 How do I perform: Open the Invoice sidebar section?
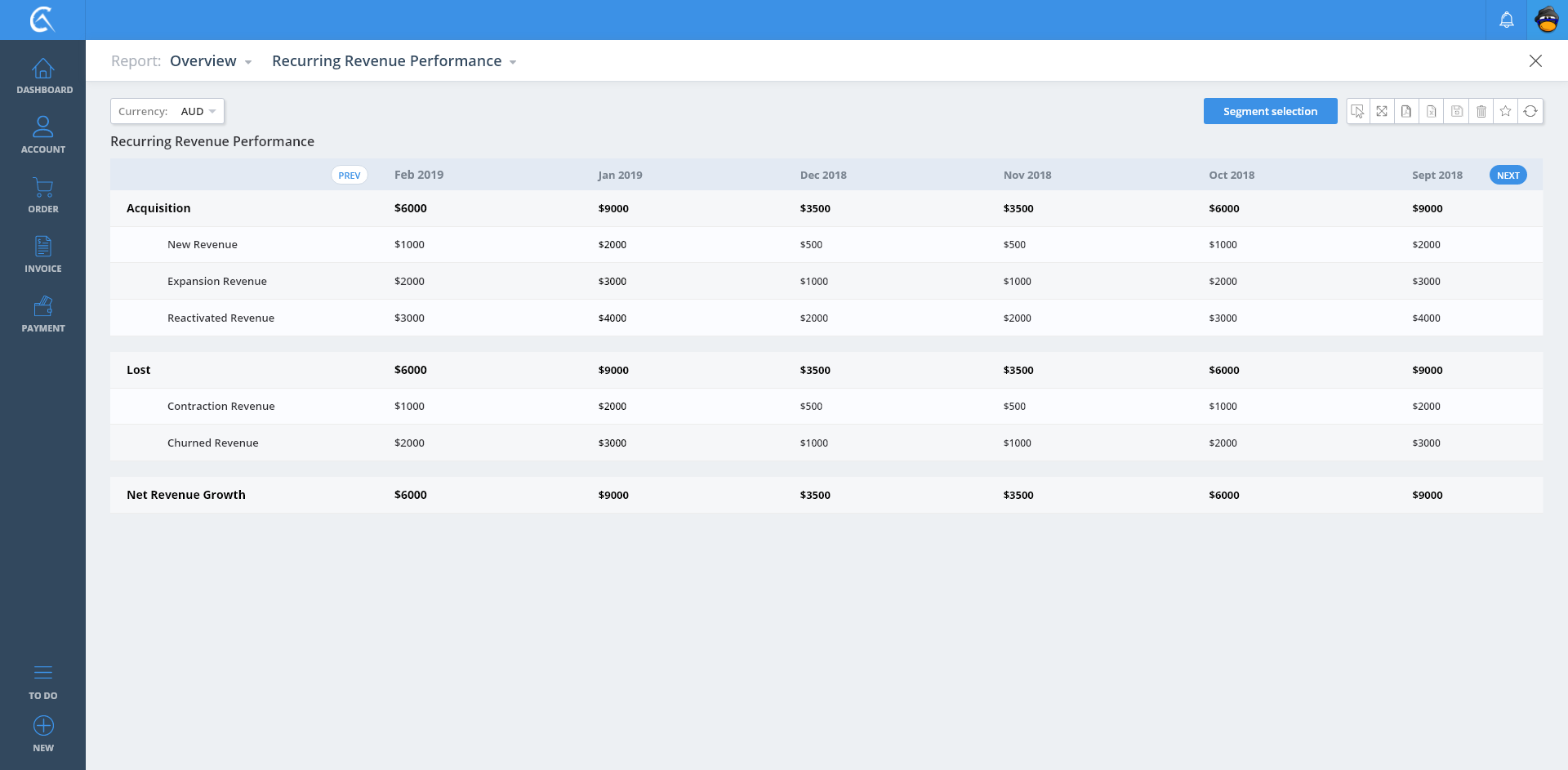[43, 254]
